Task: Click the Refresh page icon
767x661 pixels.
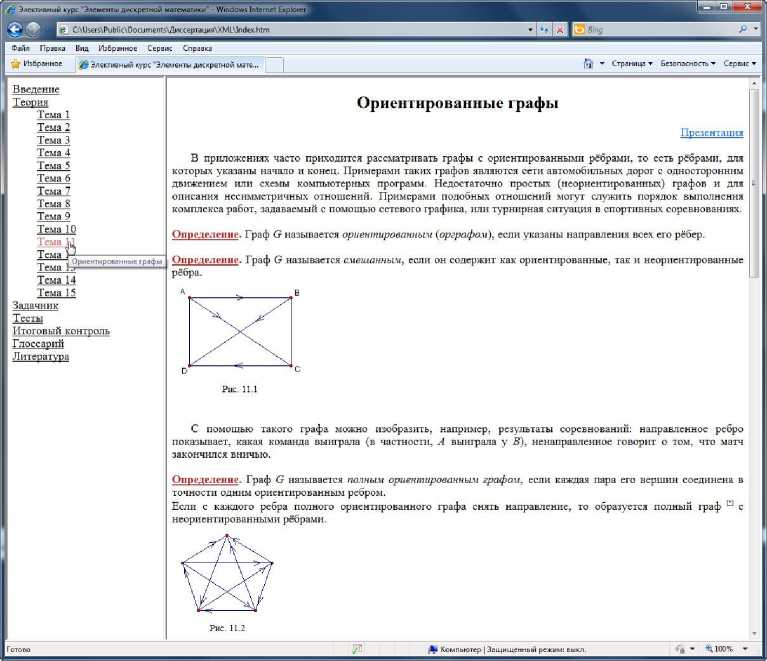Action: click(x=543, y=30)
